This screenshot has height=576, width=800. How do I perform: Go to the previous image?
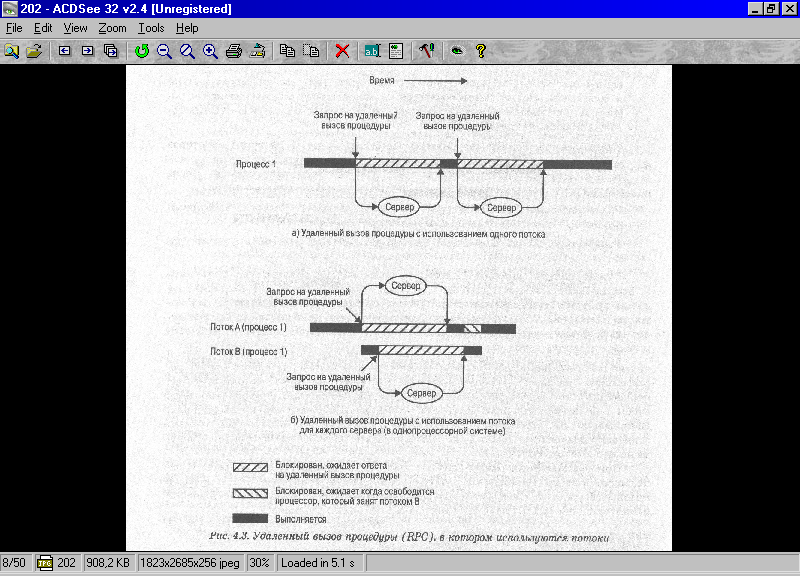coord(64,51)
